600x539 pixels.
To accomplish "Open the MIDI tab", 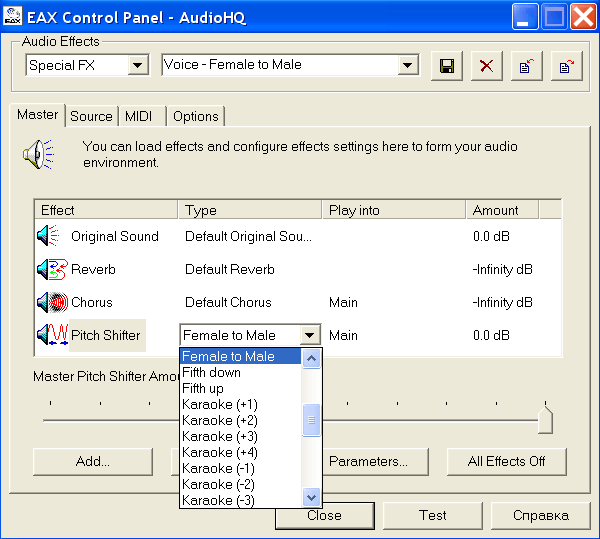I will pos(139,116).
